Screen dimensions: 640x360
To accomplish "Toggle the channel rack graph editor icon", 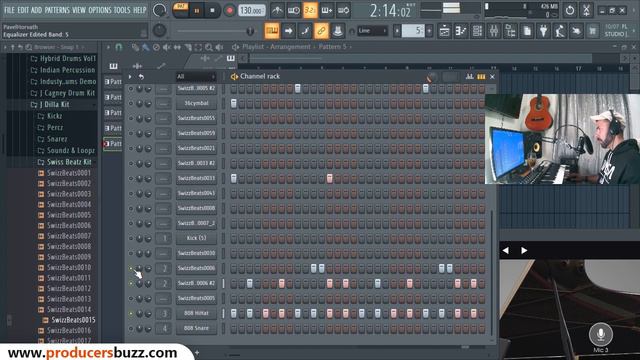I will 469,77.
